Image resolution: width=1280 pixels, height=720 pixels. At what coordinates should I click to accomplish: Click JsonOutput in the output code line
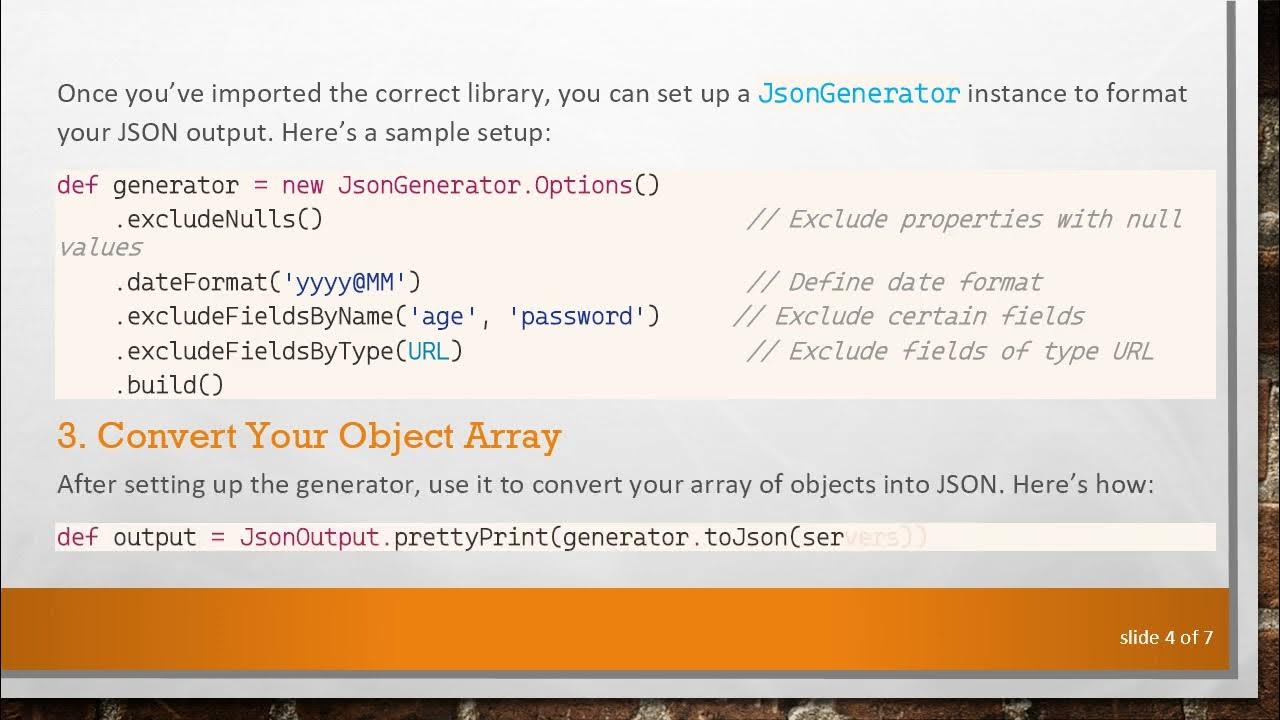click(309, 537)
